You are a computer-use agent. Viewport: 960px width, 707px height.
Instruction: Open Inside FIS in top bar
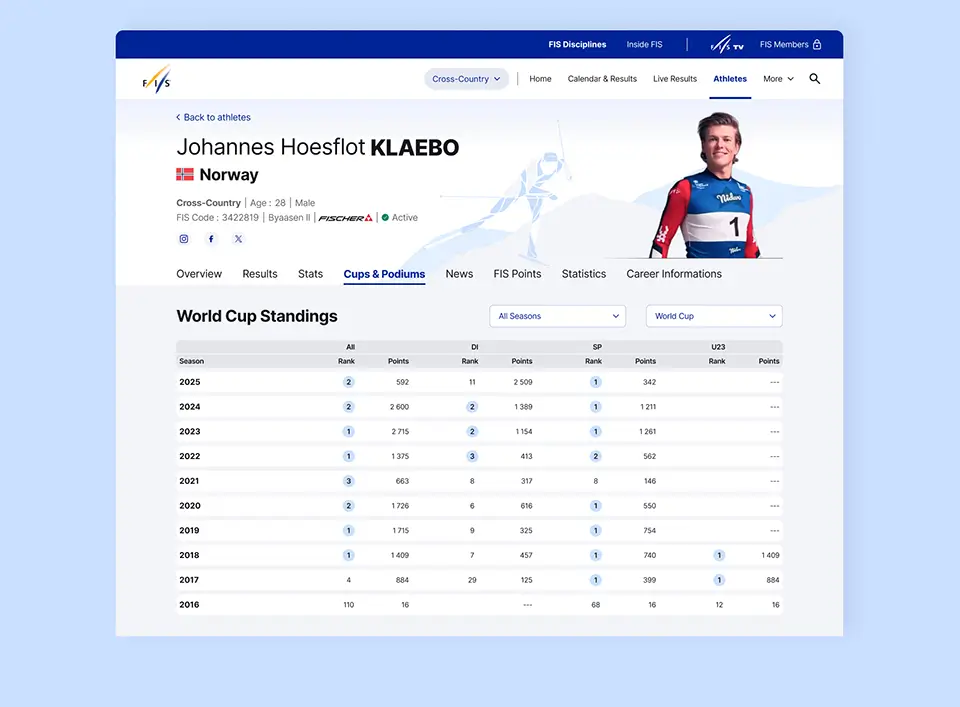point(644,45)
